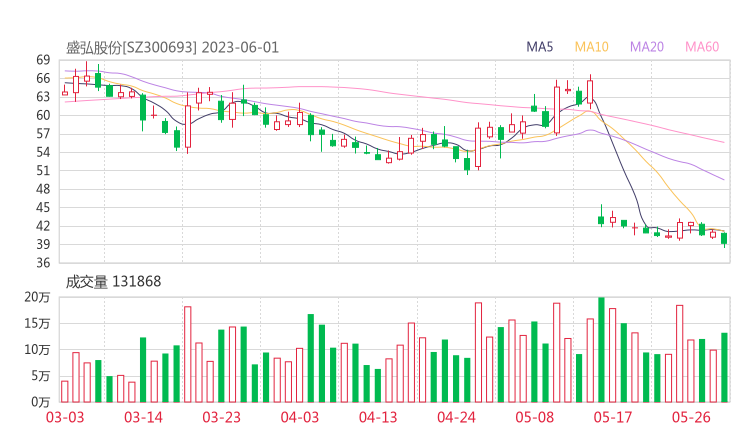
Task: Click the 36 price axis label
Action: [x=43, y=262]
